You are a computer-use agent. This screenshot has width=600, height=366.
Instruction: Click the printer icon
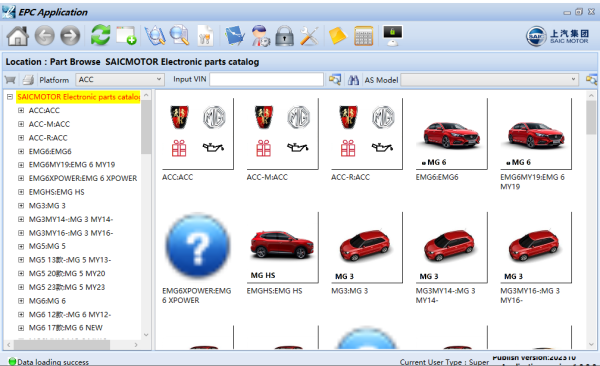click(x=28, y=80)
